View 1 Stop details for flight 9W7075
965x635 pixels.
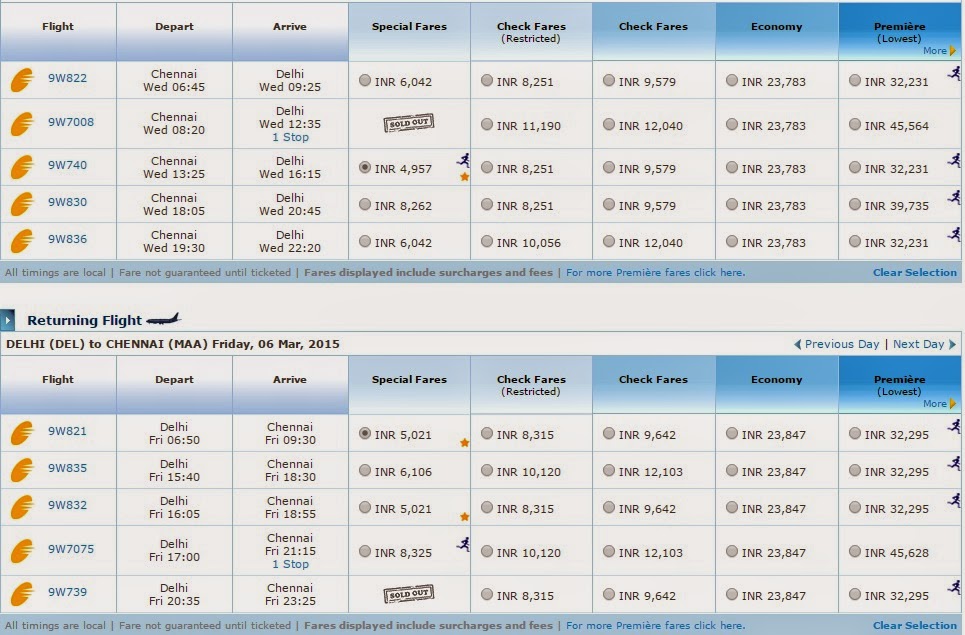pyautogui.click(x=290, y=564)
